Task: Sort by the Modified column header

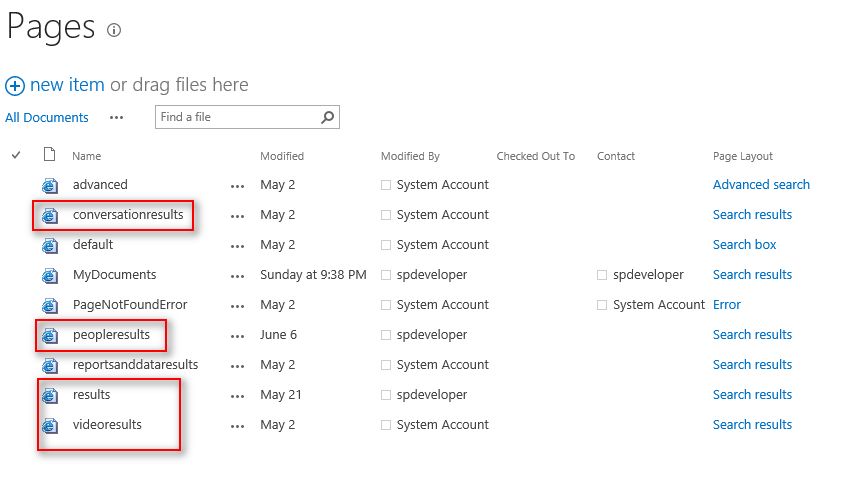Action: click(282, 156)
